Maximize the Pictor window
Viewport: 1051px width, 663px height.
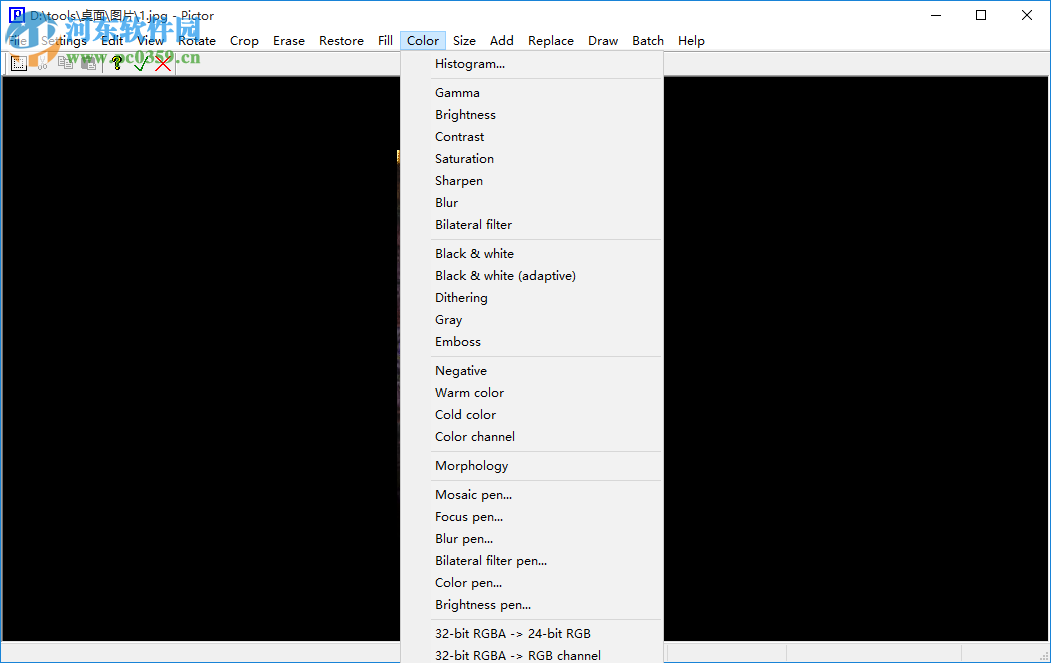pos(981,15)
